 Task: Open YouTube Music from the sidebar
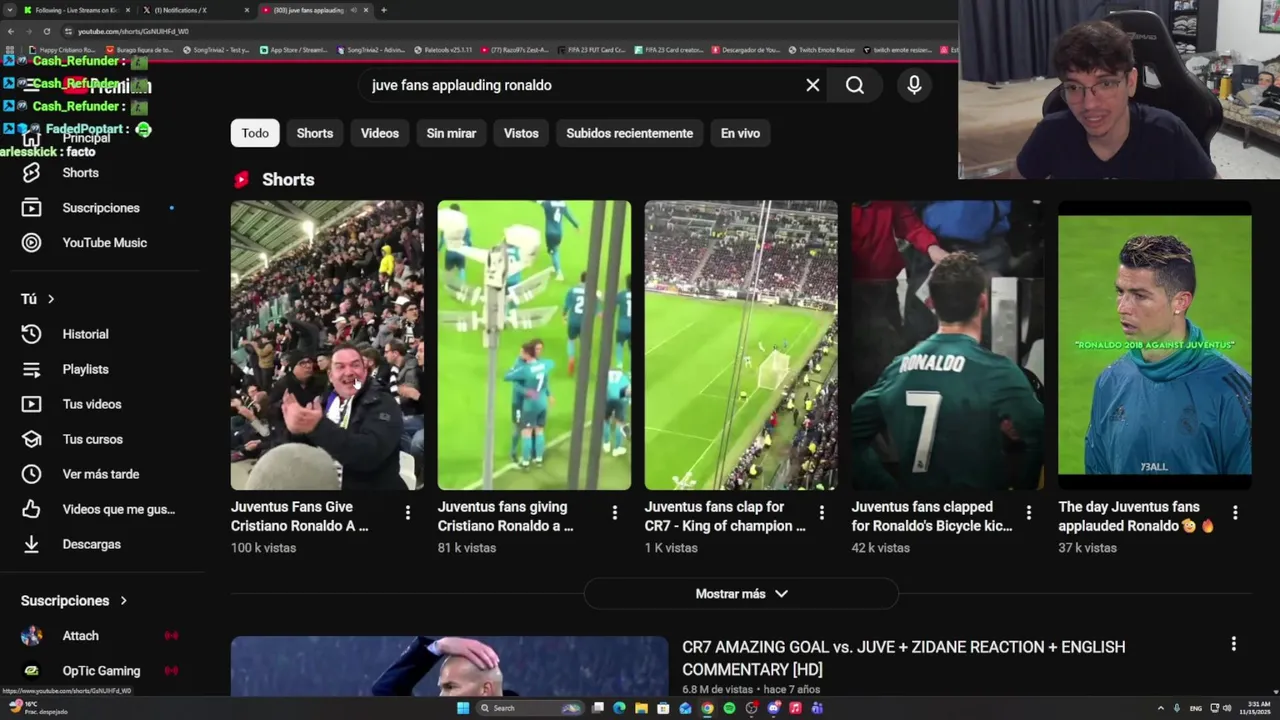tap(104, 243)
